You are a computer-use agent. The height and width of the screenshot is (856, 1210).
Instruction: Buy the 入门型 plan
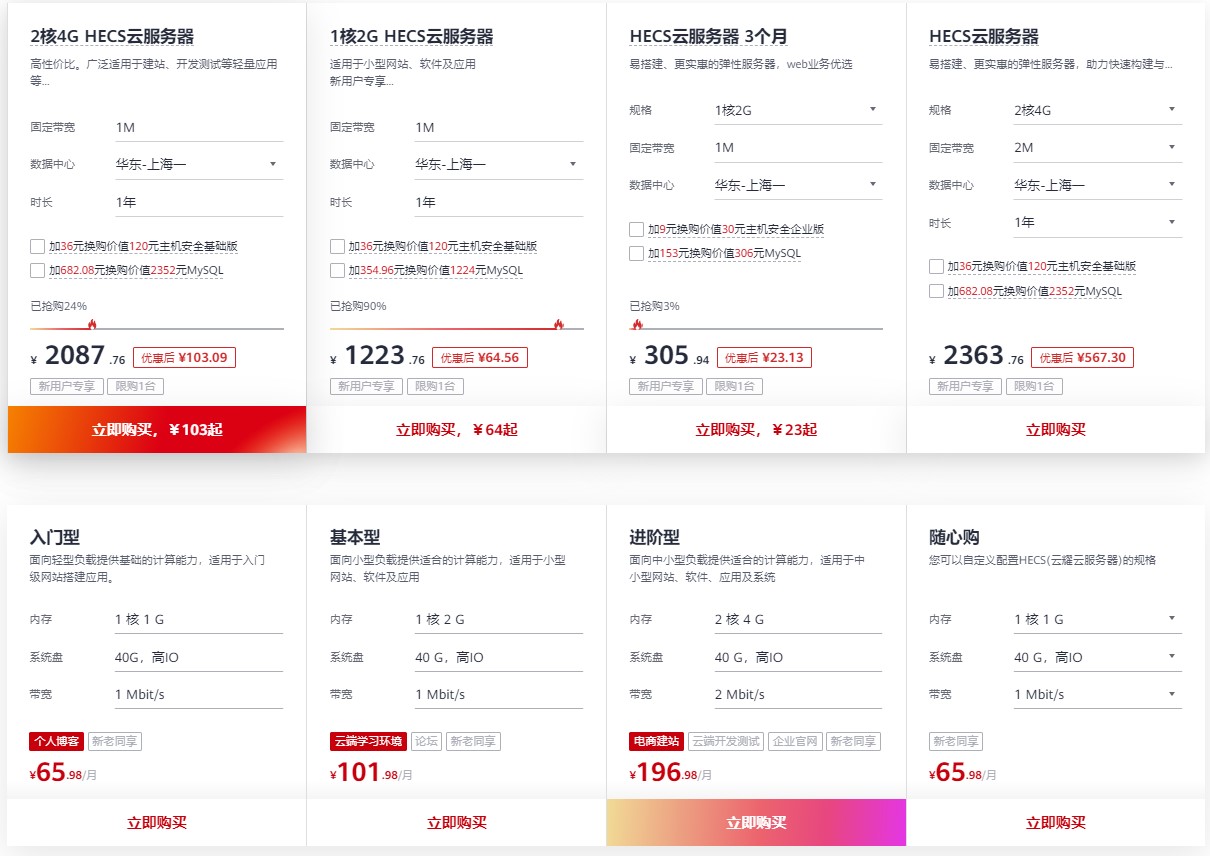coord(157,823)
